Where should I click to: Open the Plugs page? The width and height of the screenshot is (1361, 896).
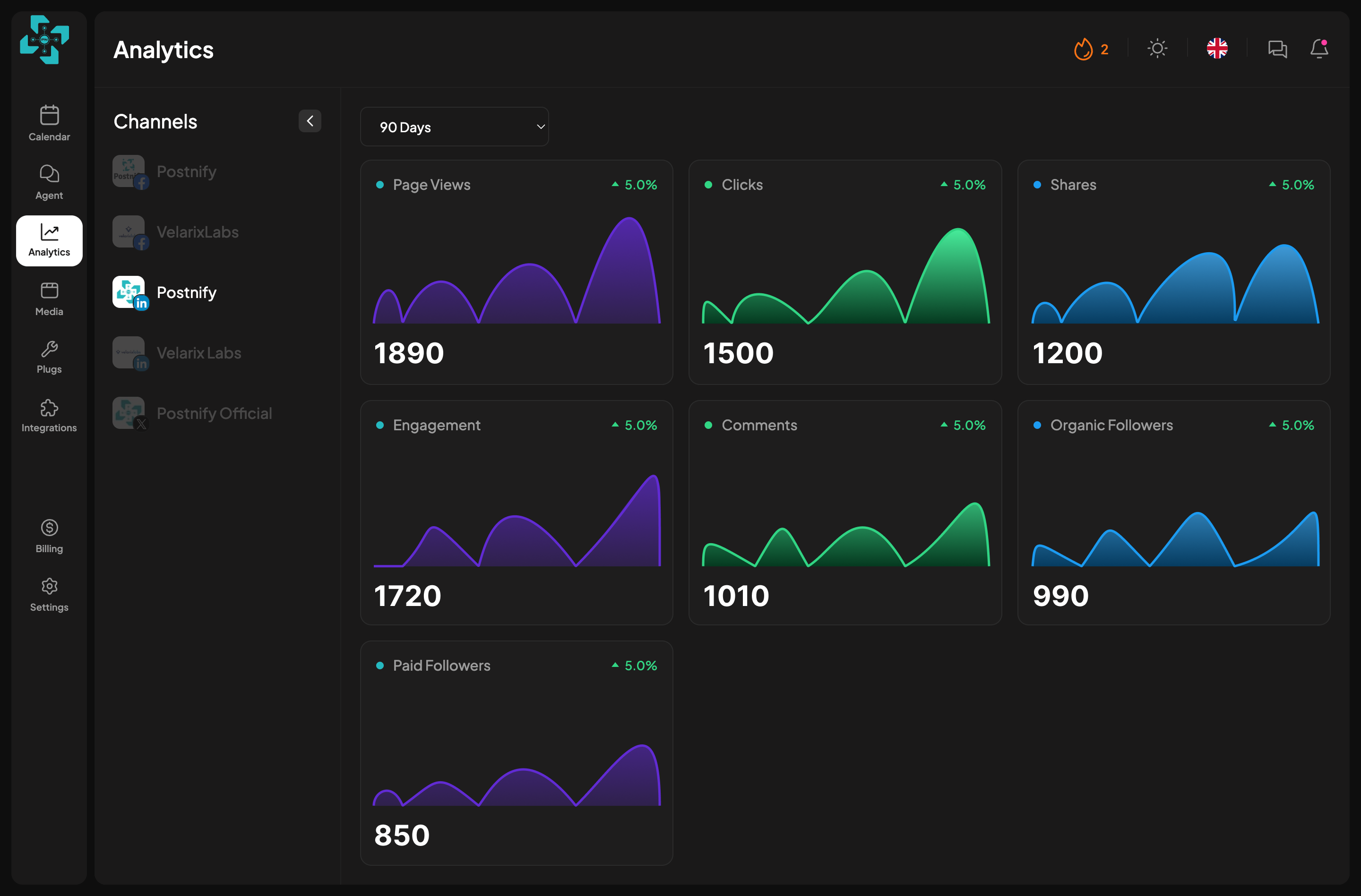49,357
